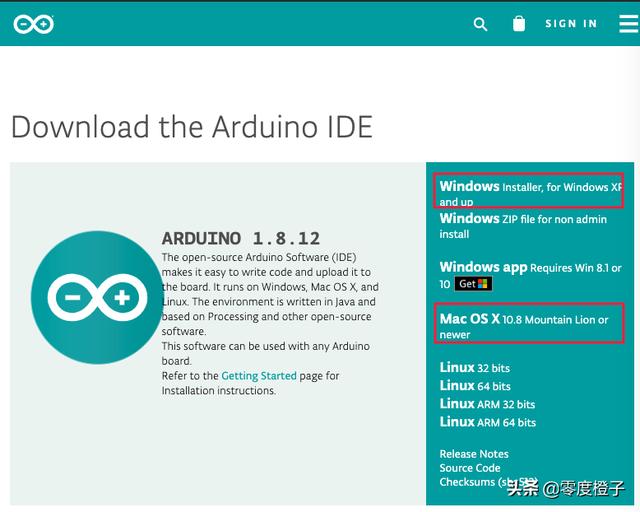The image size is (640, 512).
Task: Open the Source Code link
Action: (x=470, y=468)
